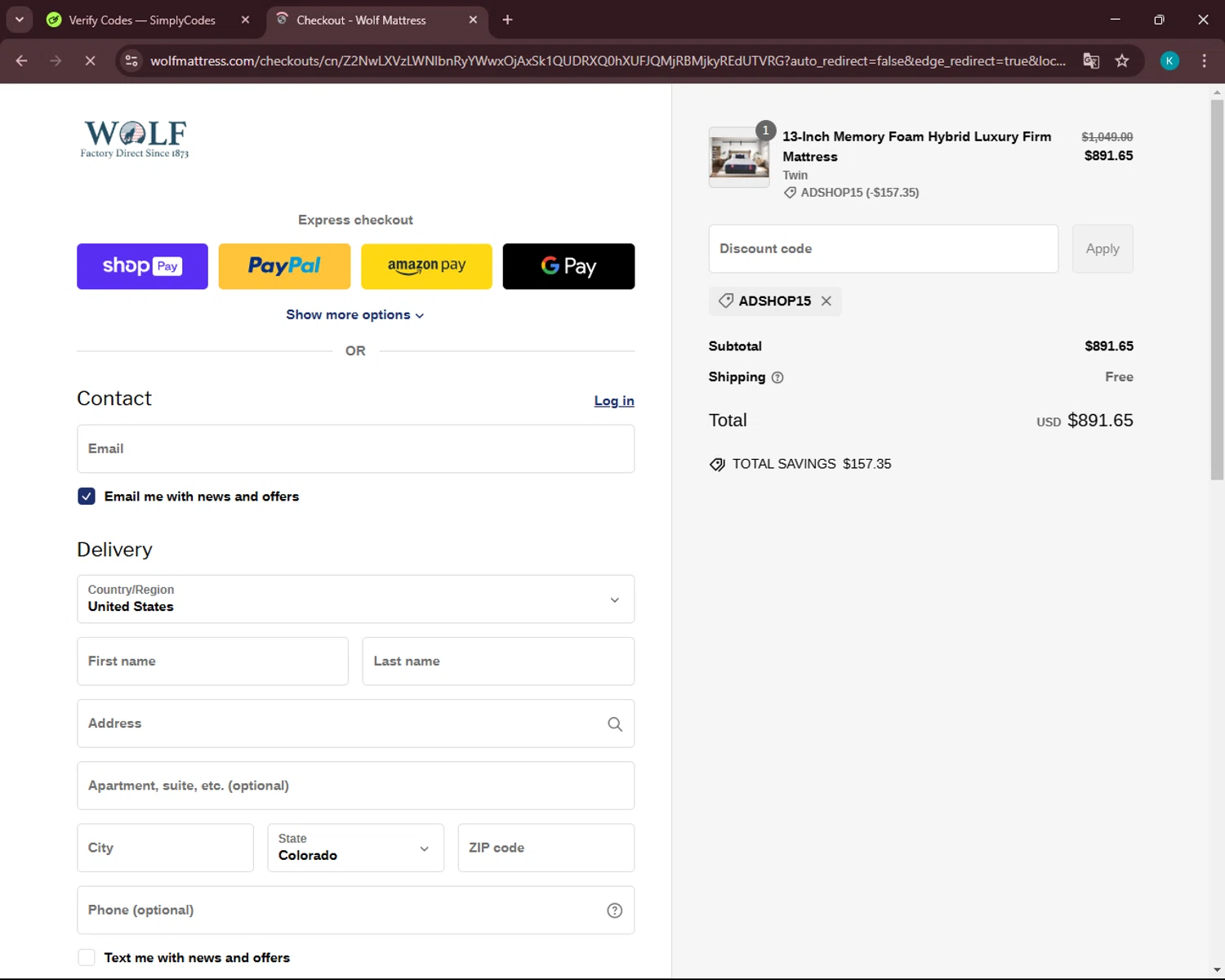The width and height of the screenshot is (1225, 980).
Task: Click the First name field
Action: click(212, 661)
